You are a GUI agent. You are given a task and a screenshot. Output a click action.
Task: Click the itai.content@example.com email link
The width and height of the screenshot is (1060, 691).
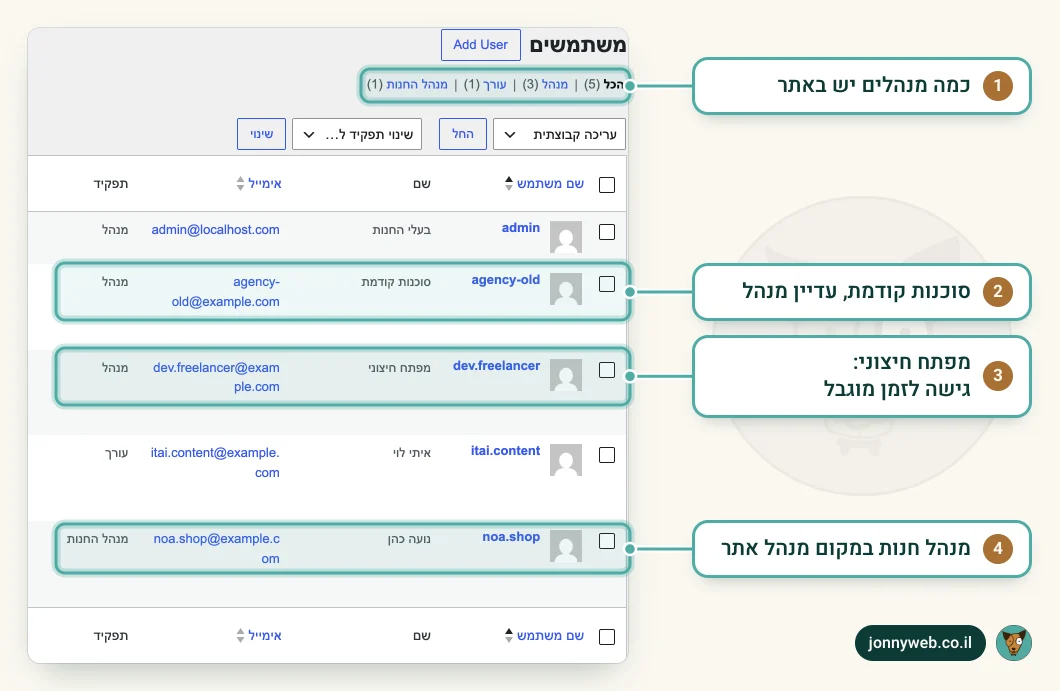(215, 462)
